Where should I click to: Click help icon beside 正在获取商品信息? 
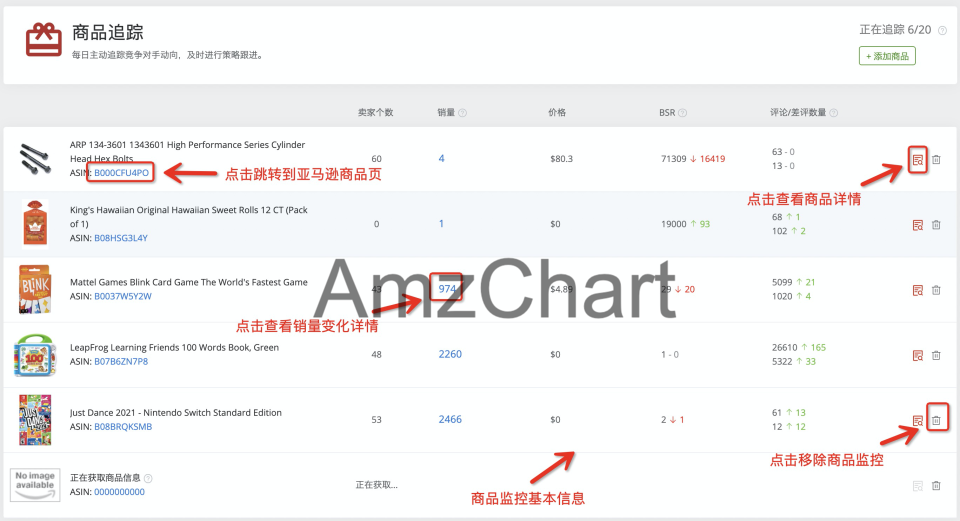148,478
